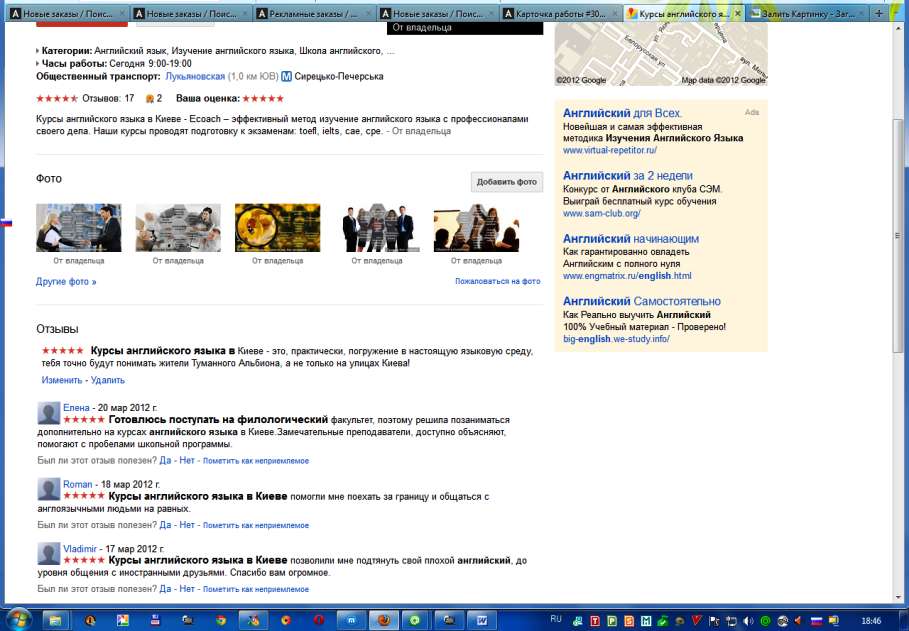Click the www.sam-club.org/ ad URL

coord(601,213)
